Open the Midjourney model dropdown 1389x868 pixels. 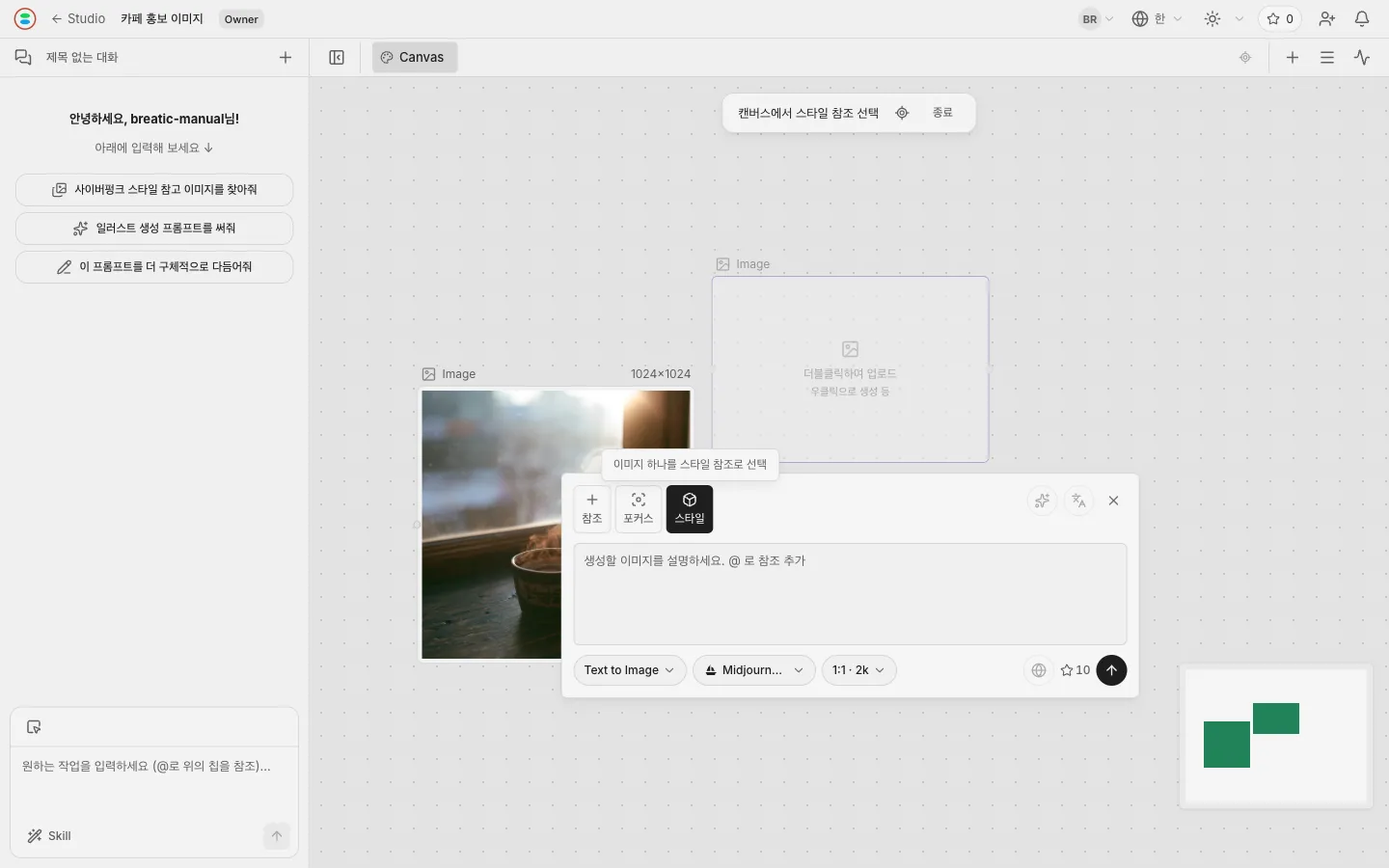coord(754,670)
